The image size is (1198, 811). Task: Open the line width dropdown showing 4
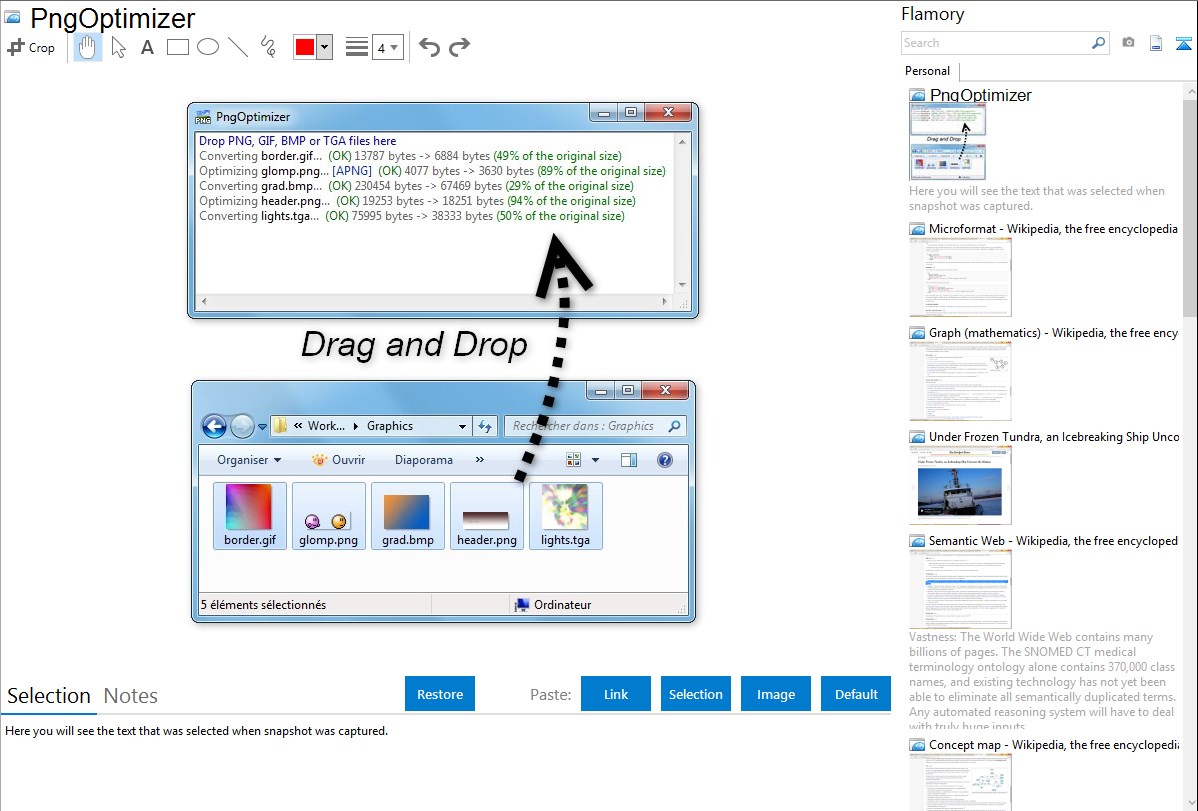click(x=388, y=48)
